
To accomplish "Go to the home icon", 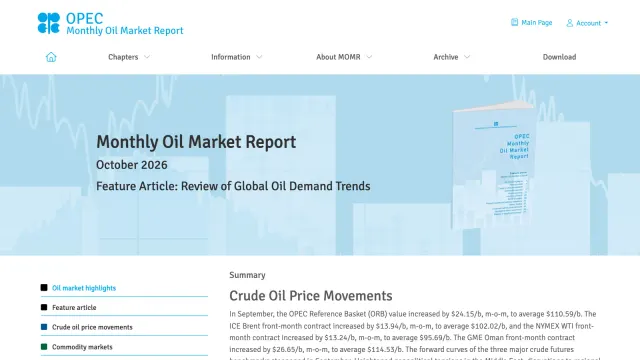I will coord(51,57).
